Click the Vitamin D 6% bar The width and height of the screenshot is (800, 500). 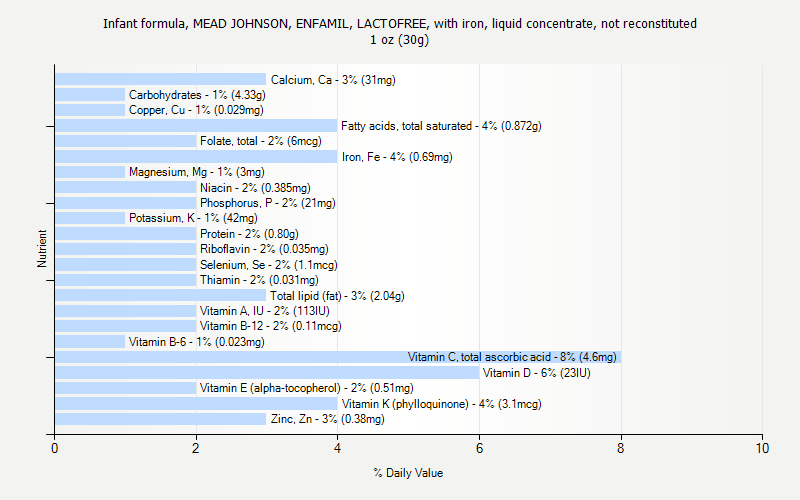tap(266, 373)
